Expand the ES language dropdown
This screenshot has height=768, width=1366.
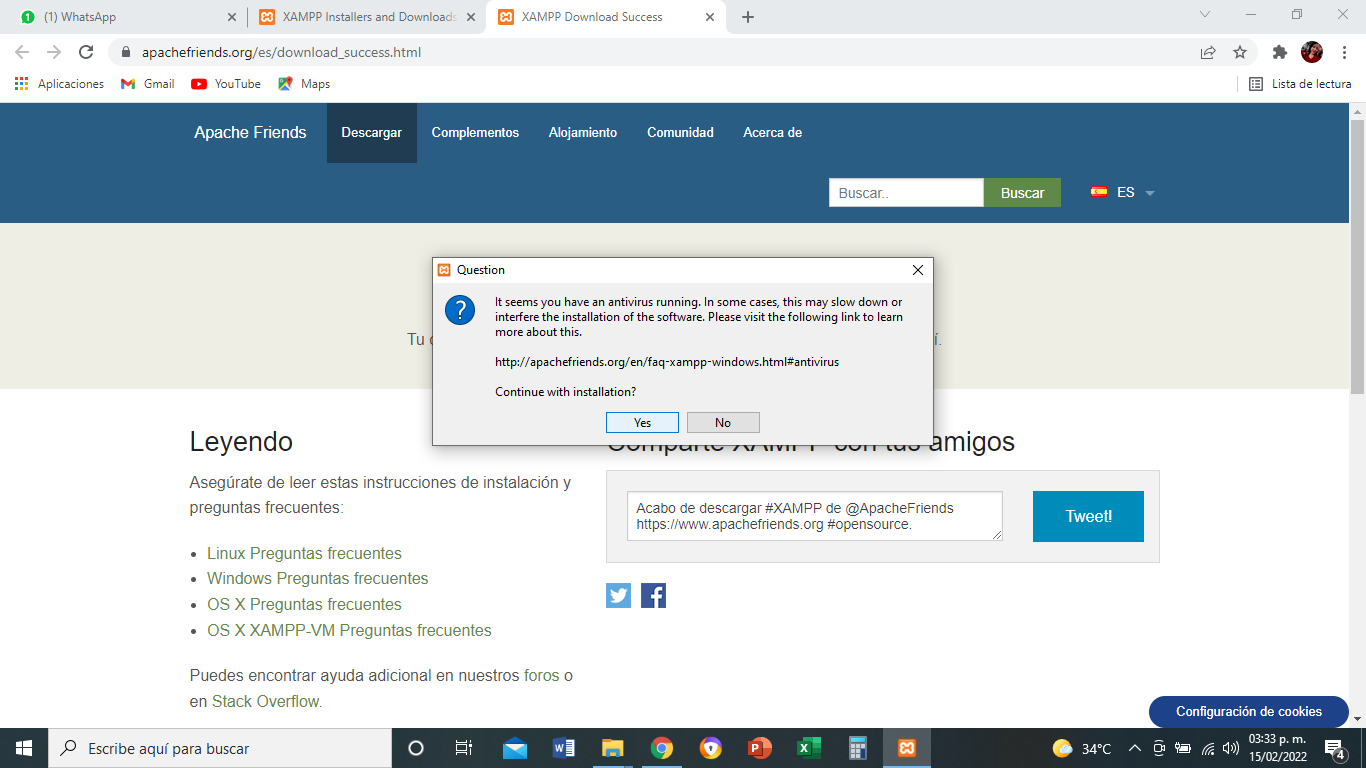pos(1123,192)
